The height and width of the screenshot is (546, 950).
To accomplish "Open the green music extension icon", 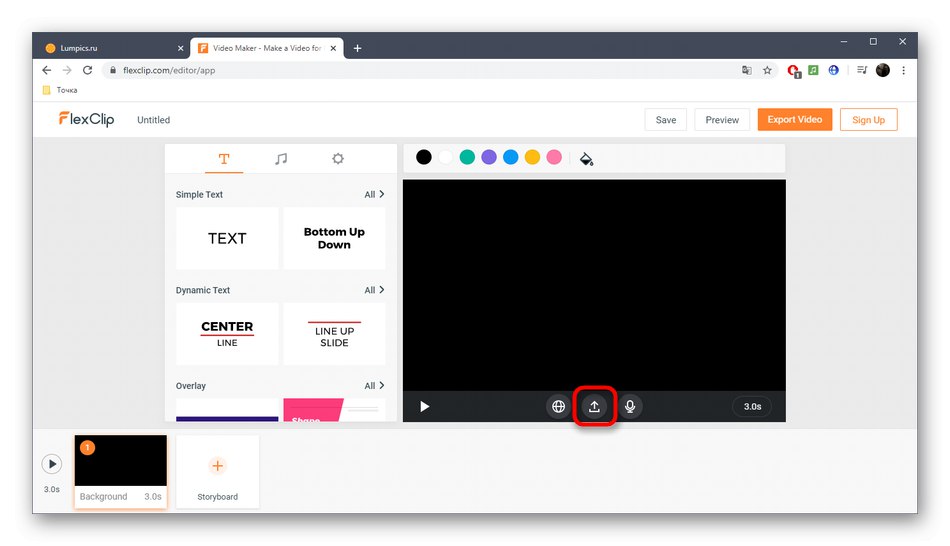I will pyautogui.click(x=813, y=70).
